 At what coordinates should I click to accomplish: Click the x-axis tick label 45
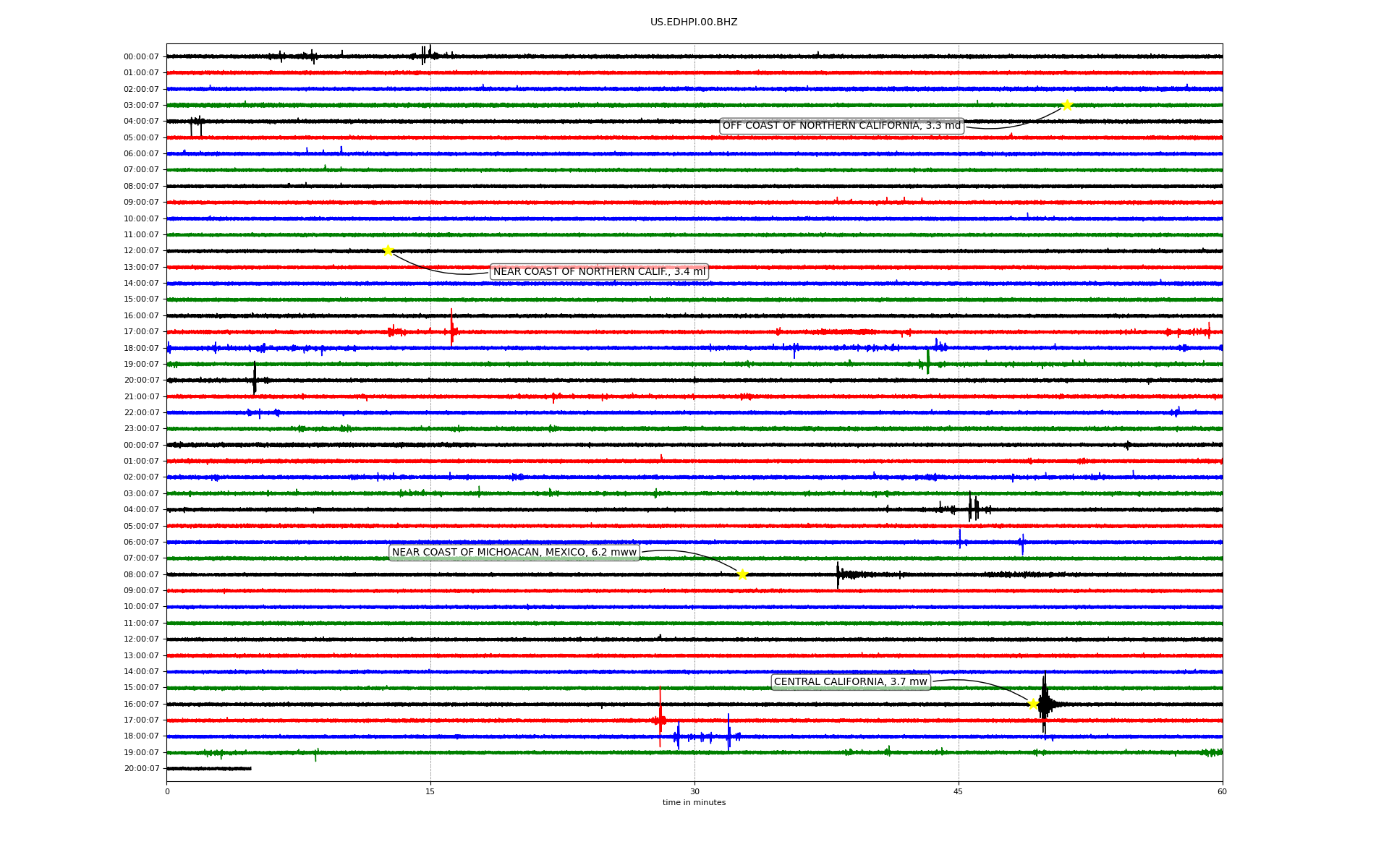coord(959,791)
